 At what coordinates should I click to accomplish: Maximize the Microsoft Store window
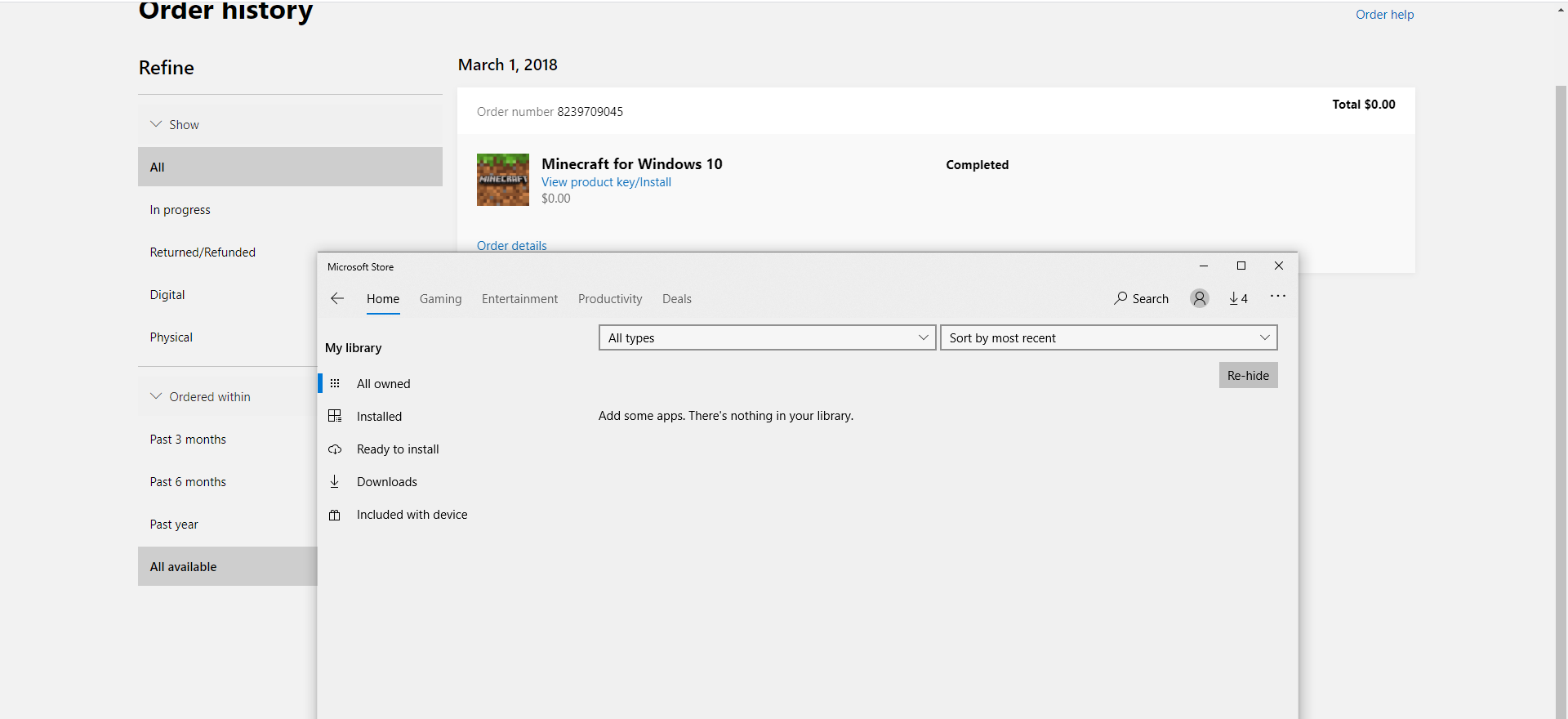[1241, 266]
